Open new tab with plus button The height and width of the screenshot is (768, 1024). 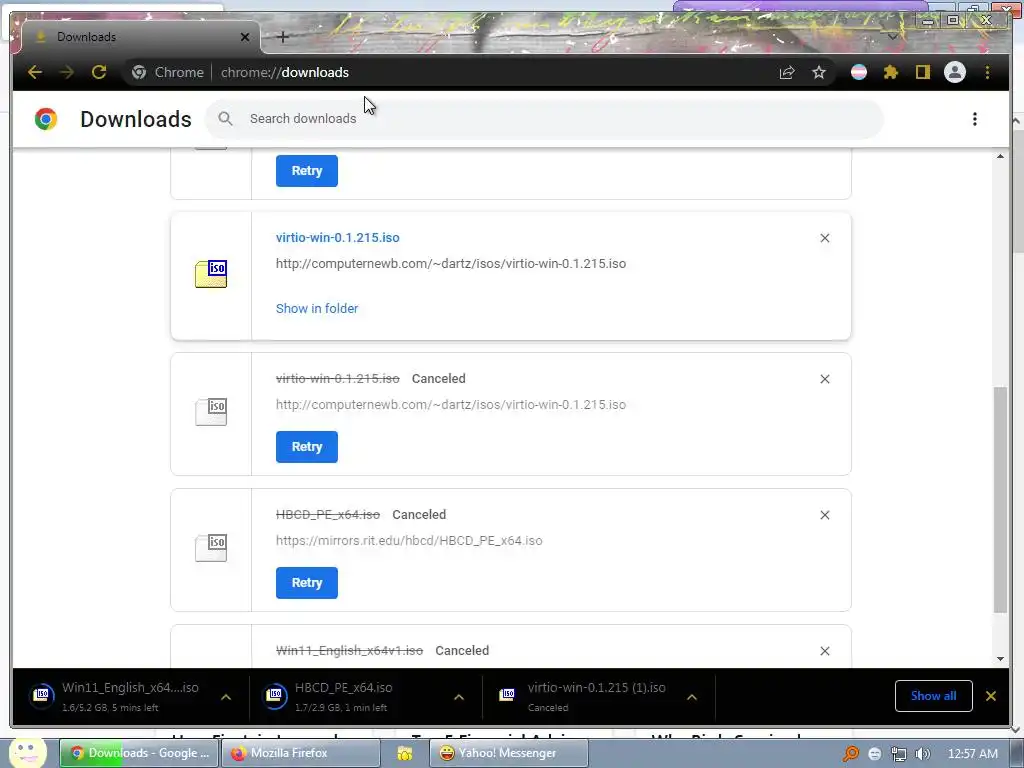tap(283, 37)
